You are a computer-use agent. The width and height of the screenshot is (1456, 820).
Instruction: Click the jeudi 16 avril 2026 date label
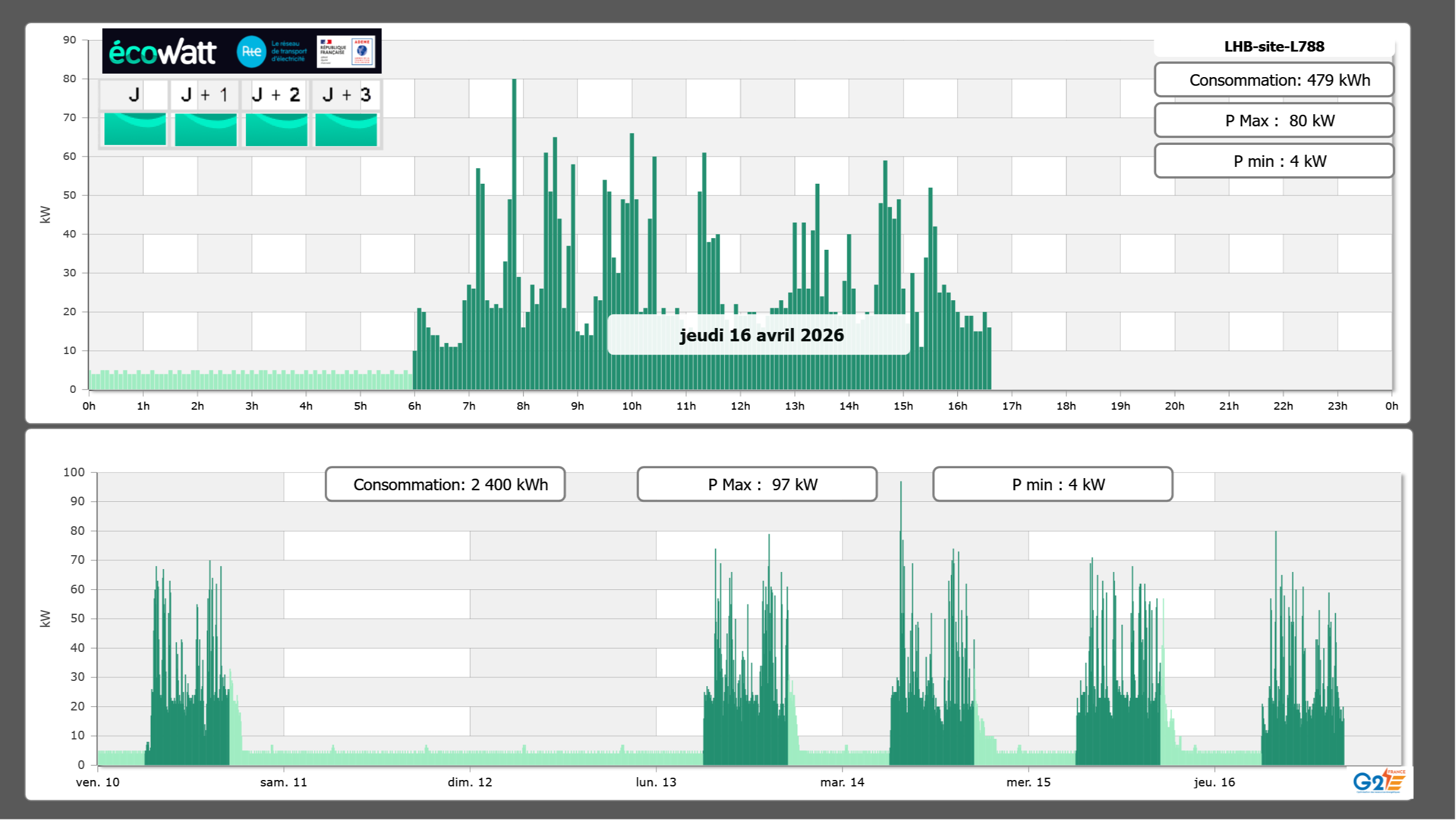pyautogui.click(x=761, y=335)
